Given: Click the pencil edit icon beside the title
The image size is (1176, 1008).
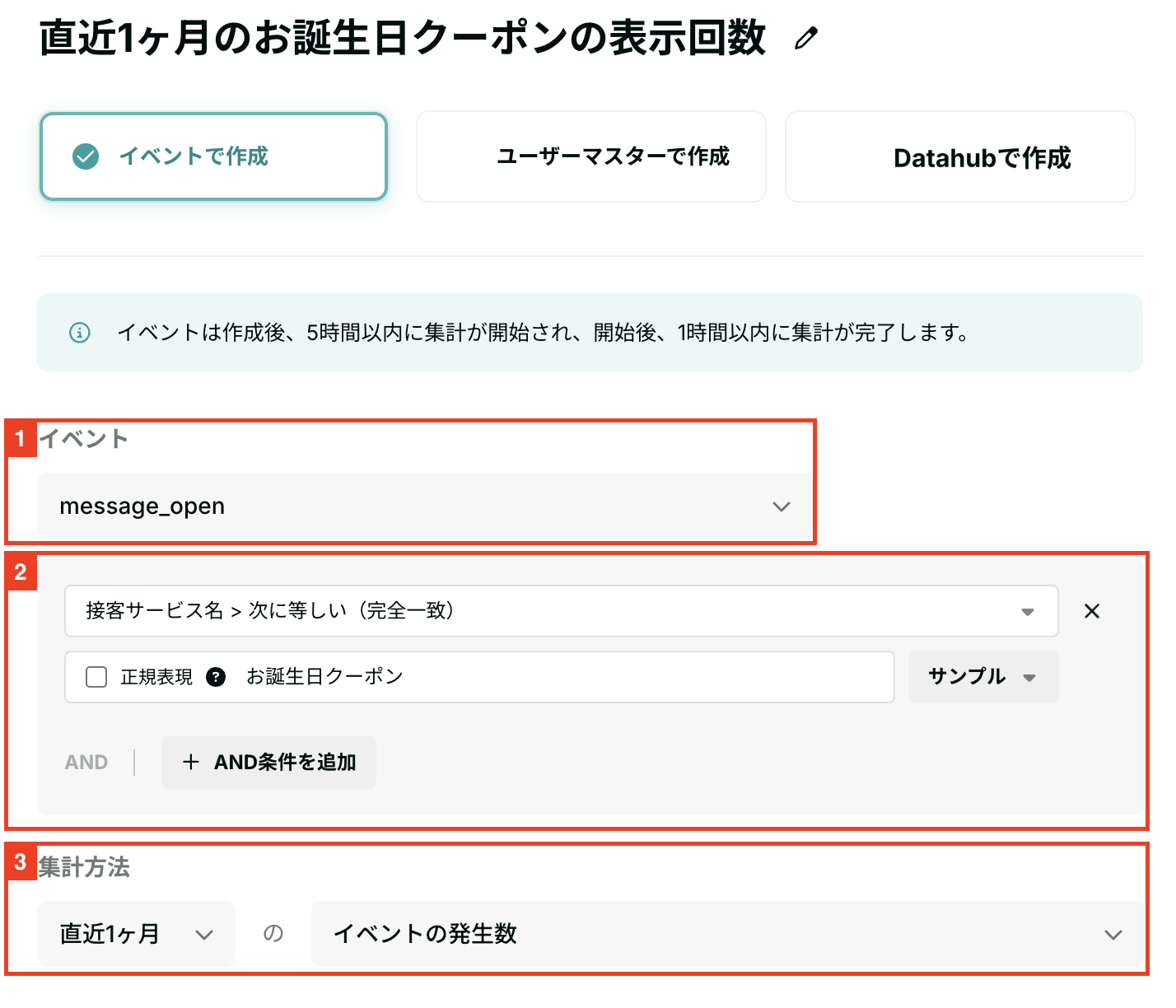Looking at the screenshot, I should (x=806, y=38).
